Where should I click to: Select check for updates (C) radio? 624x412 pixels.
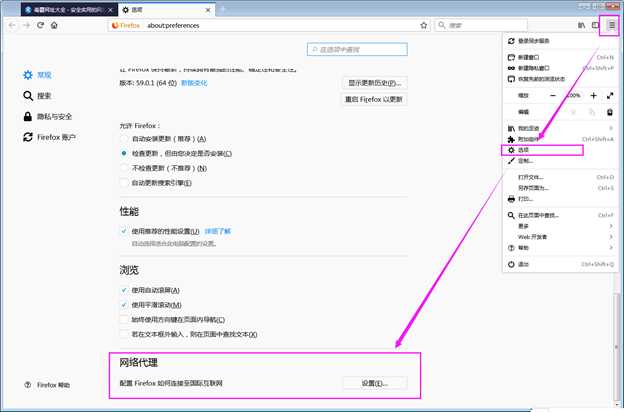[x=124, y=153]
